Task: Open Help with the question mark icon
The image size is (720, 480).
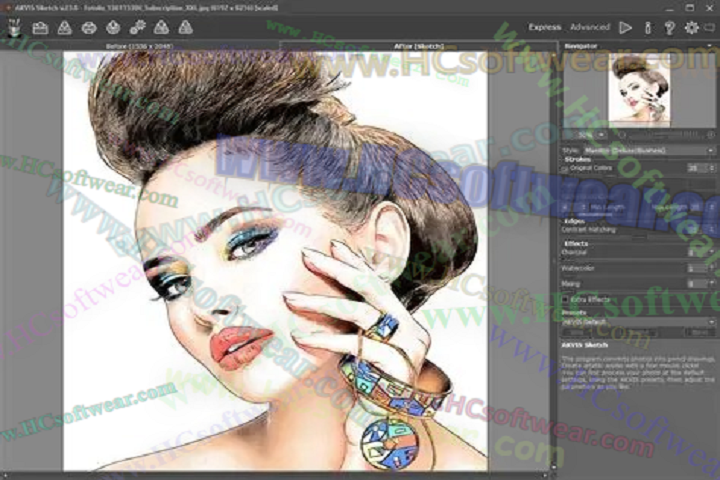Action: [x=669, y=28]
